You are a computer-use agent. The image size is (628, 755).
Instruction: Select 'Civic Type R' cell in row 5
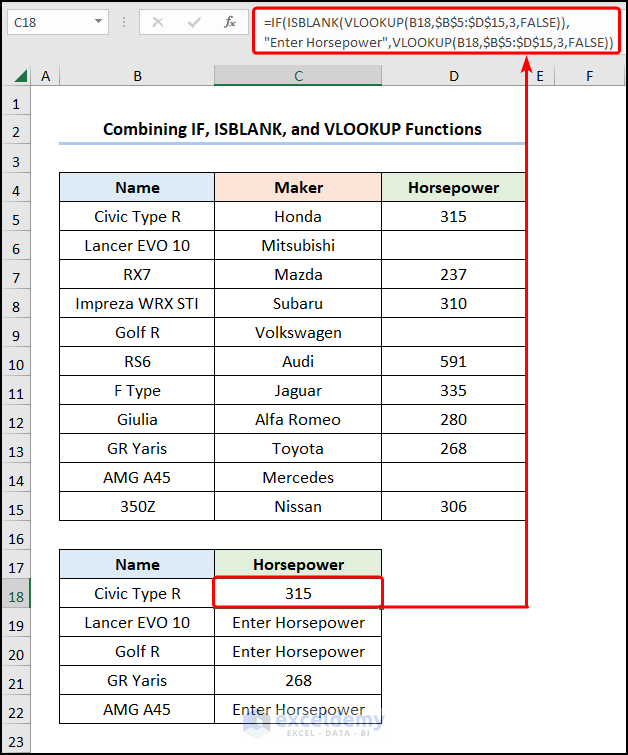point(137,216)
